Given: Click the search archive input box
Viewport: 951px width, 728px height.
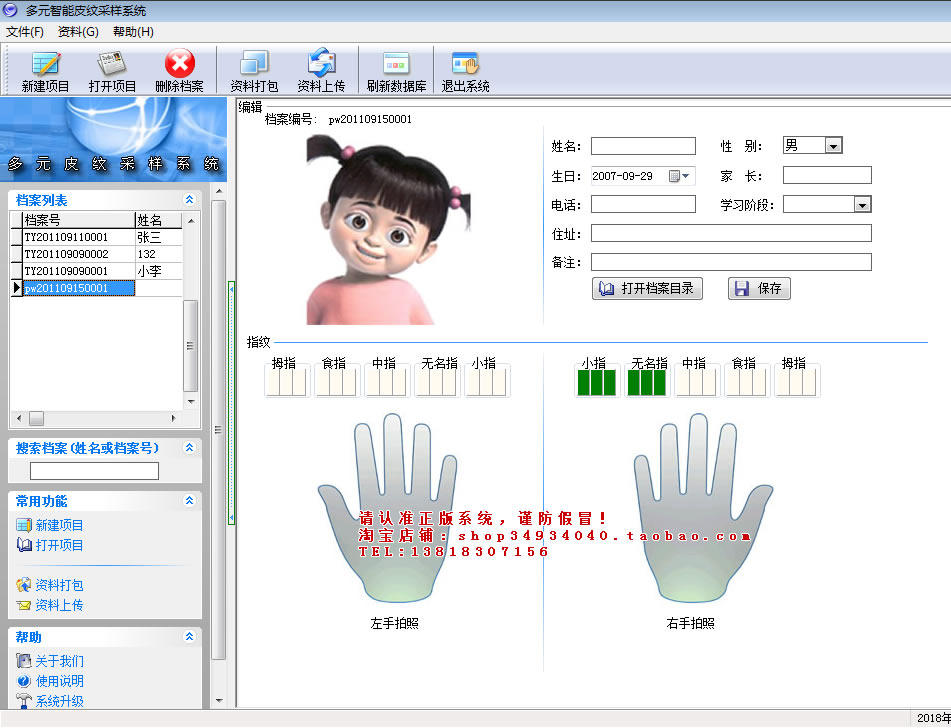Looking at the screenshot, I should (95, 471).
